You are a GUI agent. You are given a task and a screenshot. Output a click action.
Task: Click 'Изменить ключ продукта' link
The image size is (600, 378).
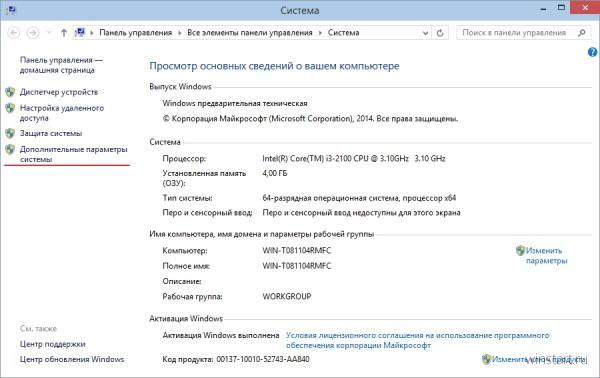click(539, 359)
